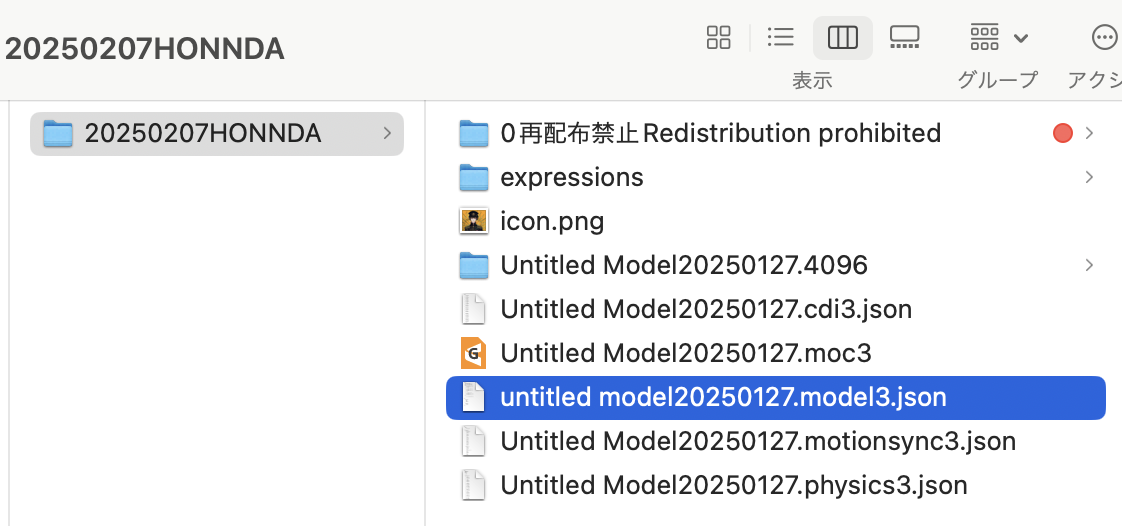Switch to list view
Screen dimensions: 1122x526
click(x=780, y=37)
